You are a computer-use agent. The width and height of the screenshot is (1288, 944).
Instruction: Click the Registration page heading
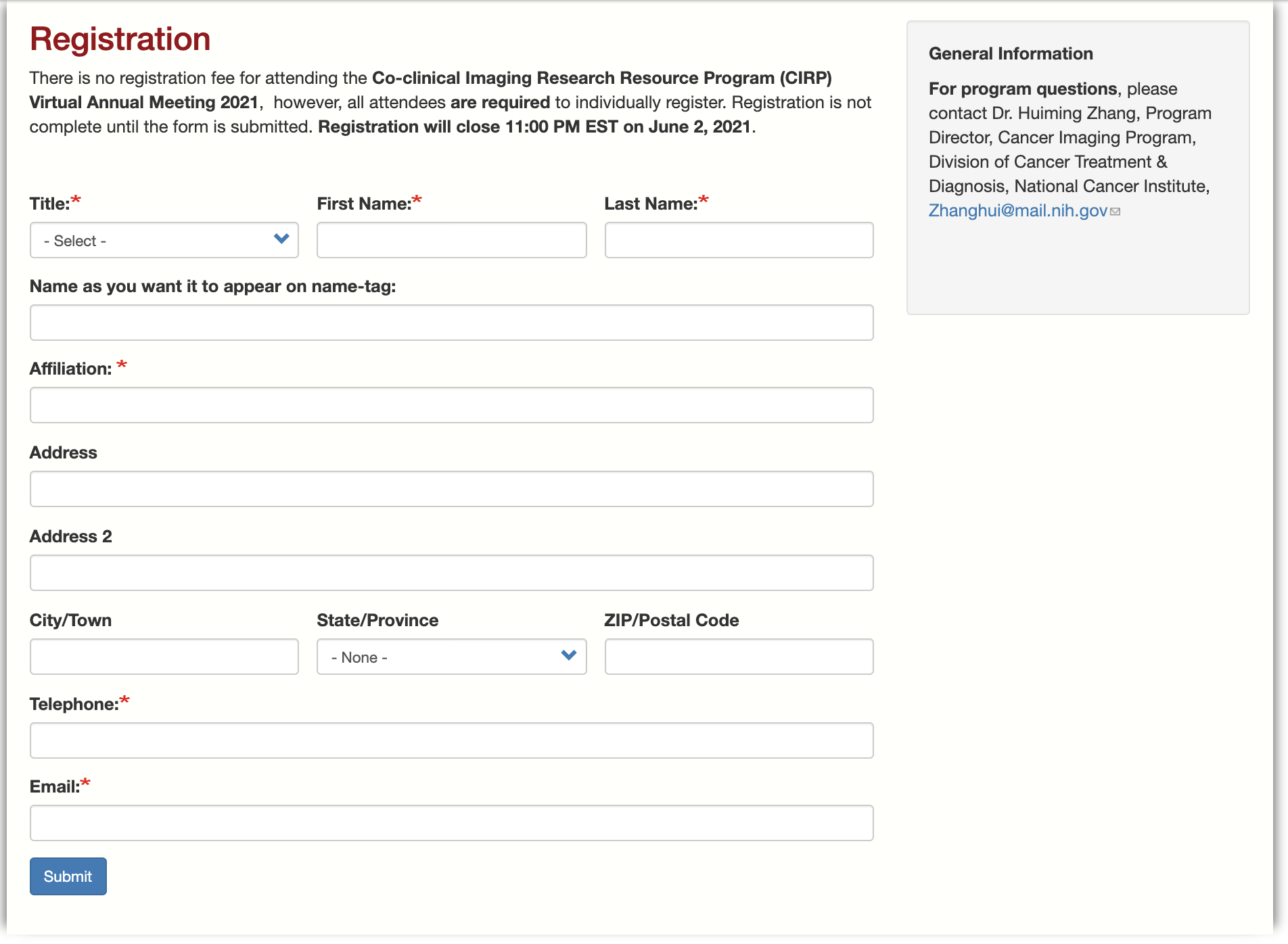pyautogui.click(x=120, y=39)
